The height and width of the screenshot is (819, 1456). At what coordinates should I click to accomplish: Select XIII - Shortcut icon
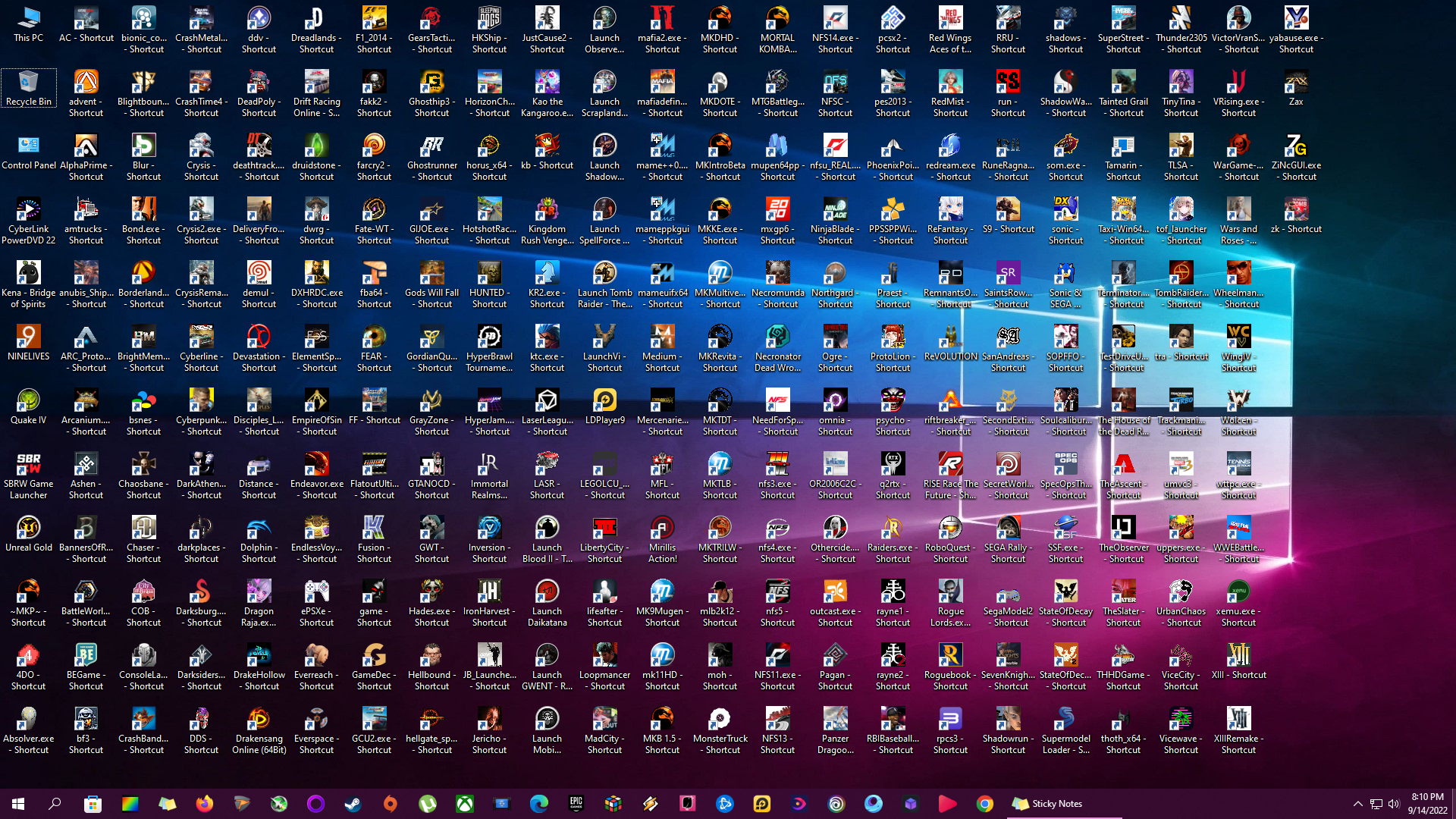tap(1239, 661)
